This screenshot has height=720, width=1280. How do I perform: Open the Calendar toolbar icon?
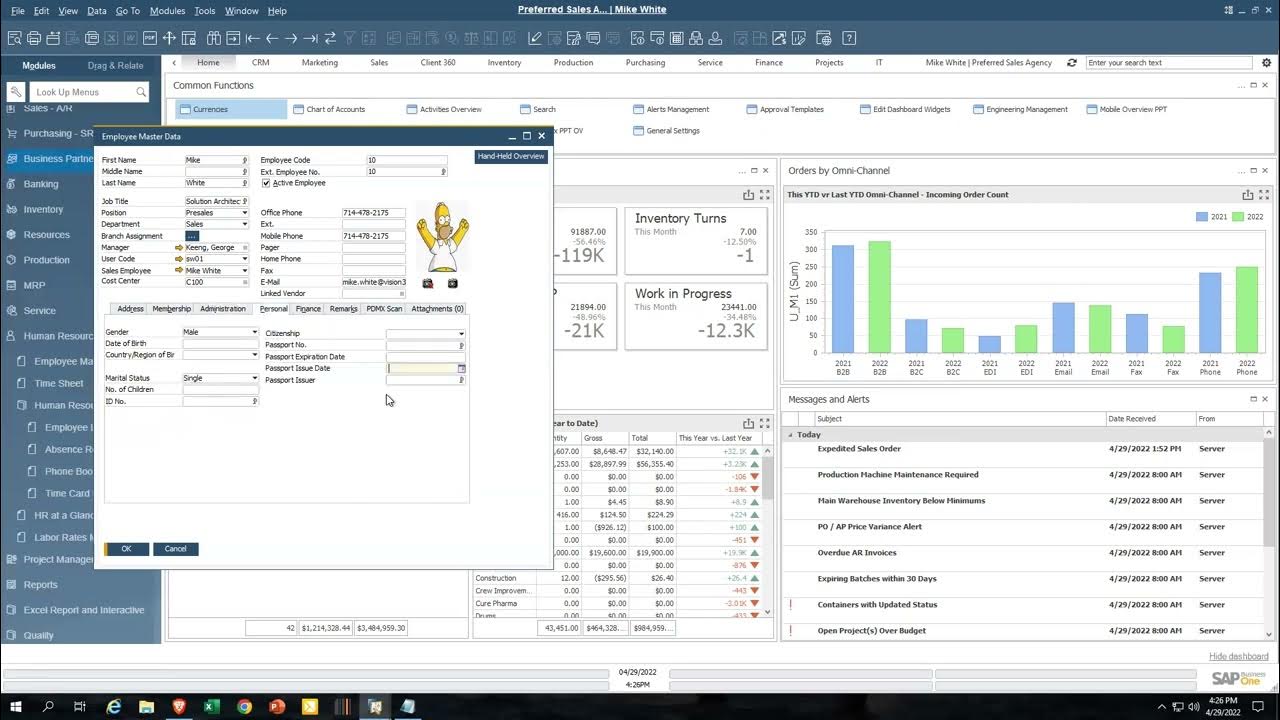pos(677,38)
